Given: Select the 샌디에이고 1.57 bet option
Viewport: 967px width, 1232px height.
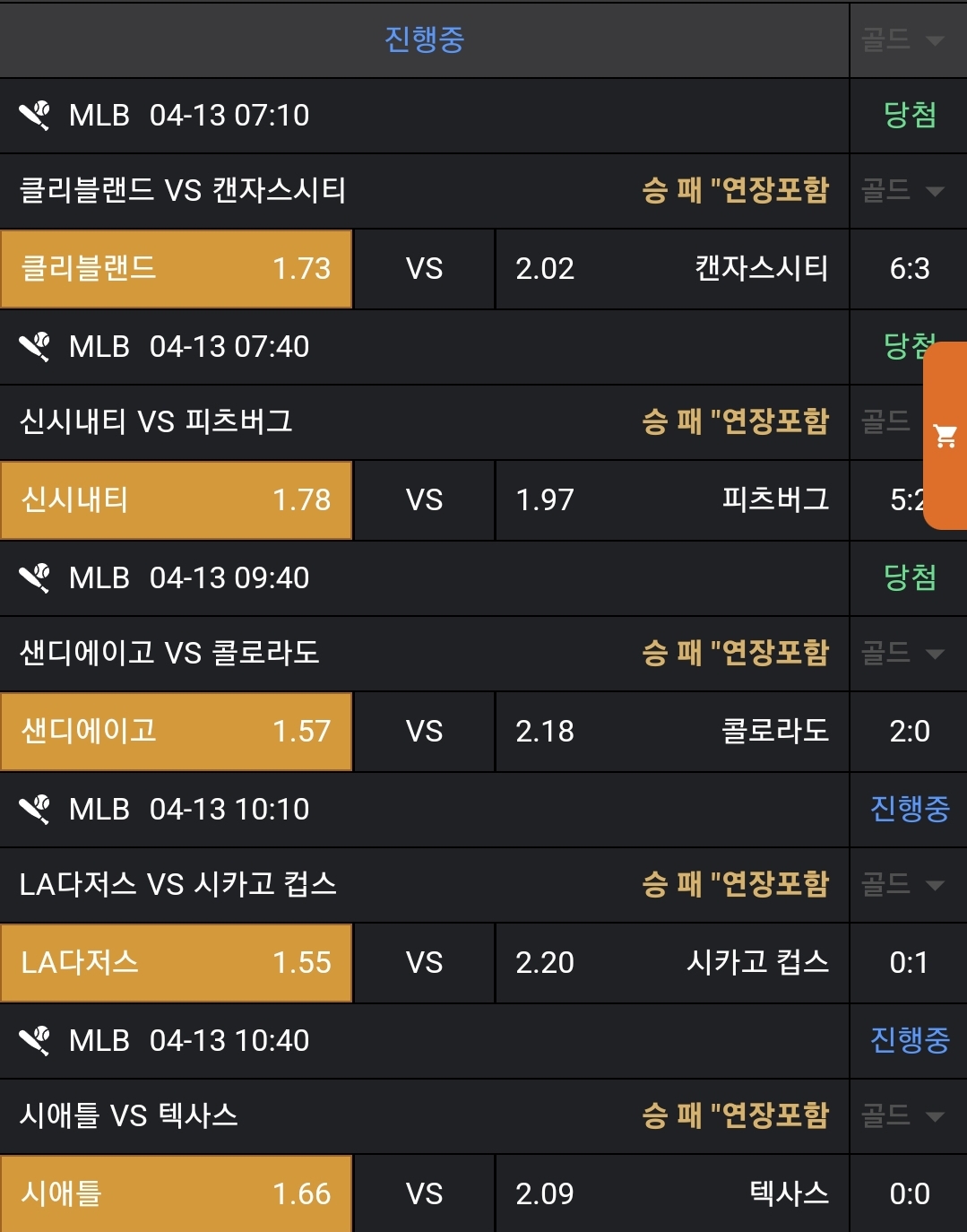Looking at the screenshot, I should [x=177, y=732].
